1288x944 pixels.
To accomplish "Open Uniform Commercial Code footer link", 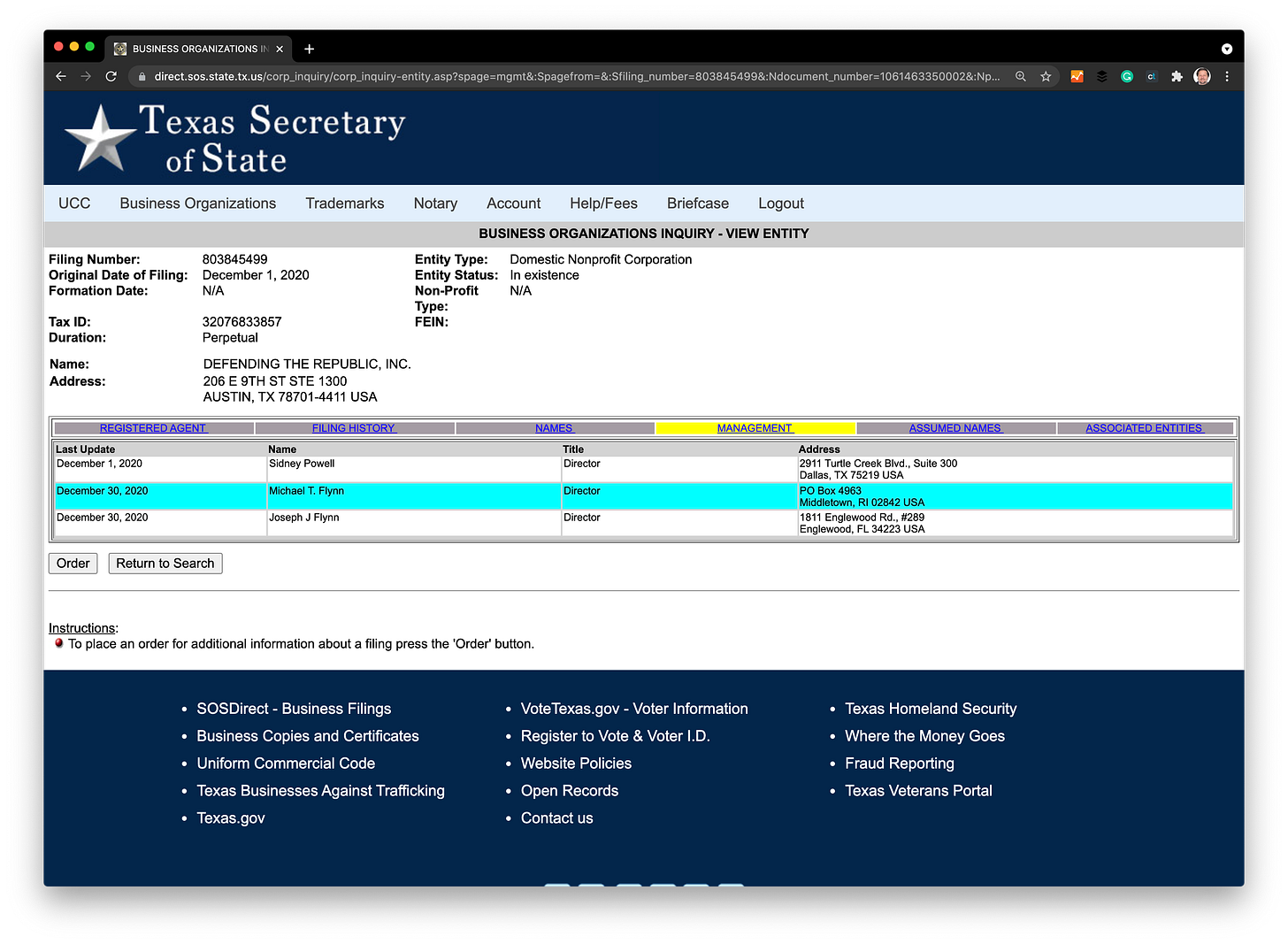I will click(286, 764).
